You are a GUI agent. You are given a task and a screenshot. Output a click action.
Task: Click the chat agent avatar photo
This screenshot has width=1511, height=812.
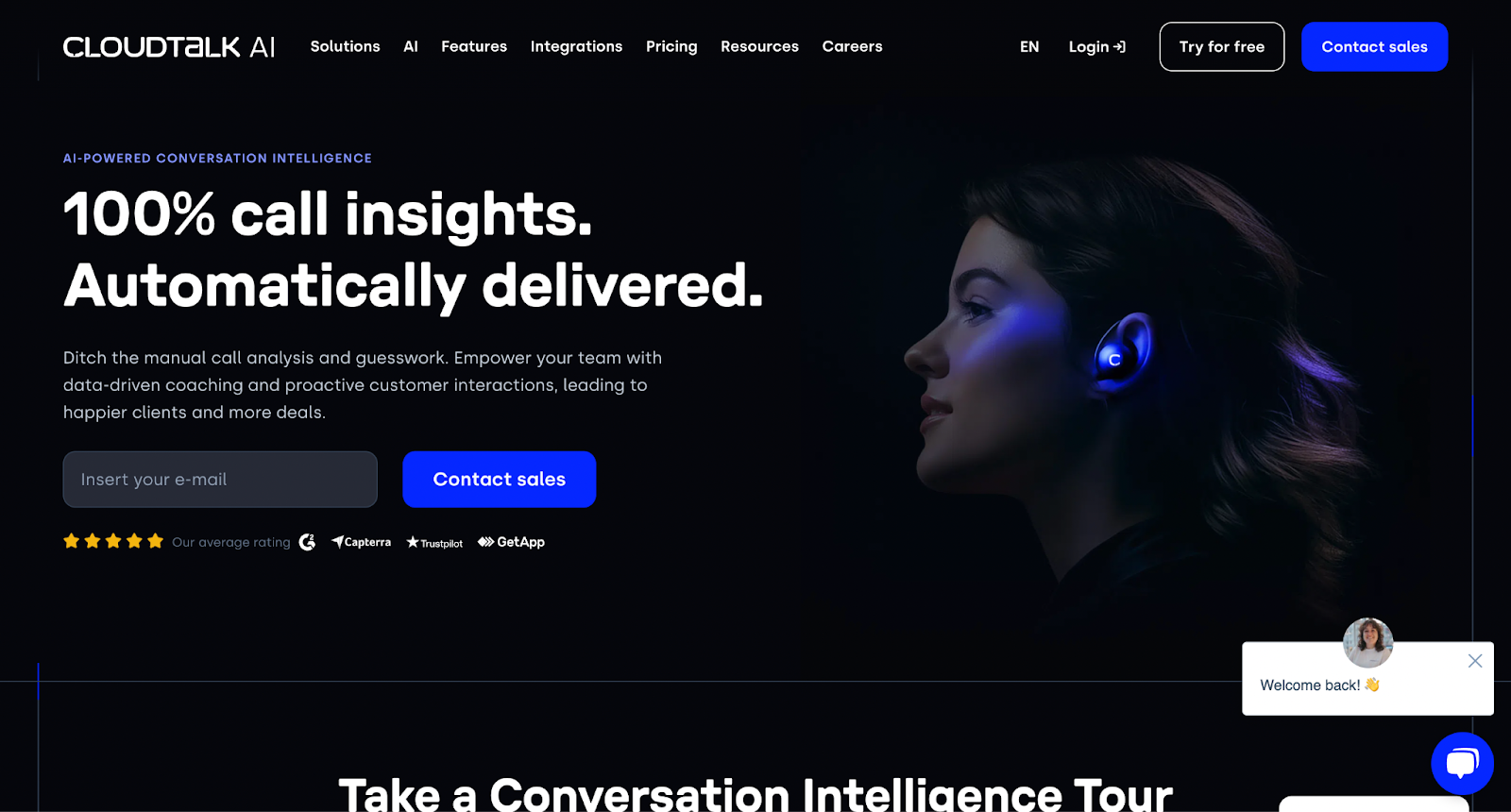coord(1367,643)
